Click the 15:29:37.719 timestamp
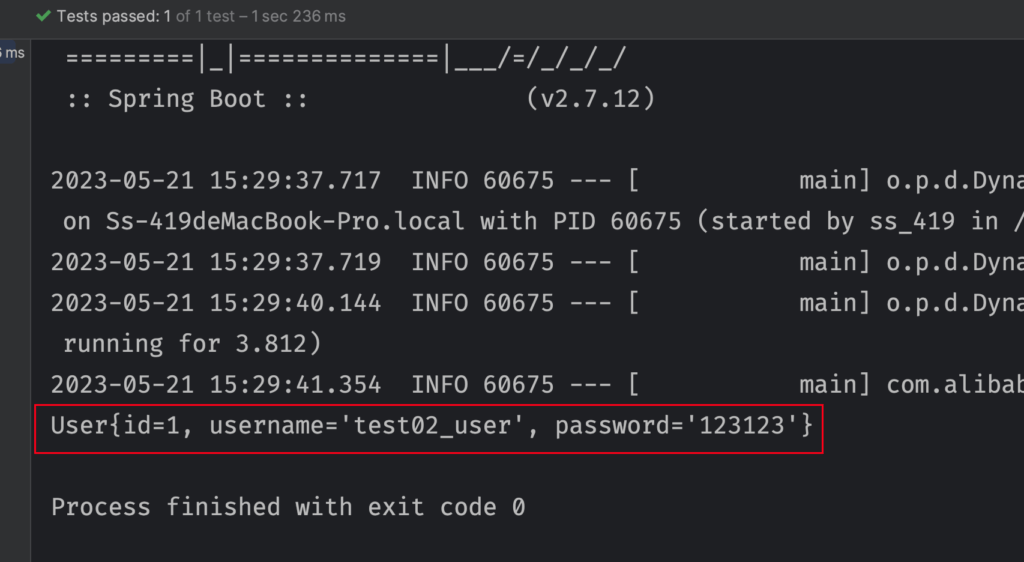The height and width of the screenshot is (562, 1024). click(x=216, y=262)
